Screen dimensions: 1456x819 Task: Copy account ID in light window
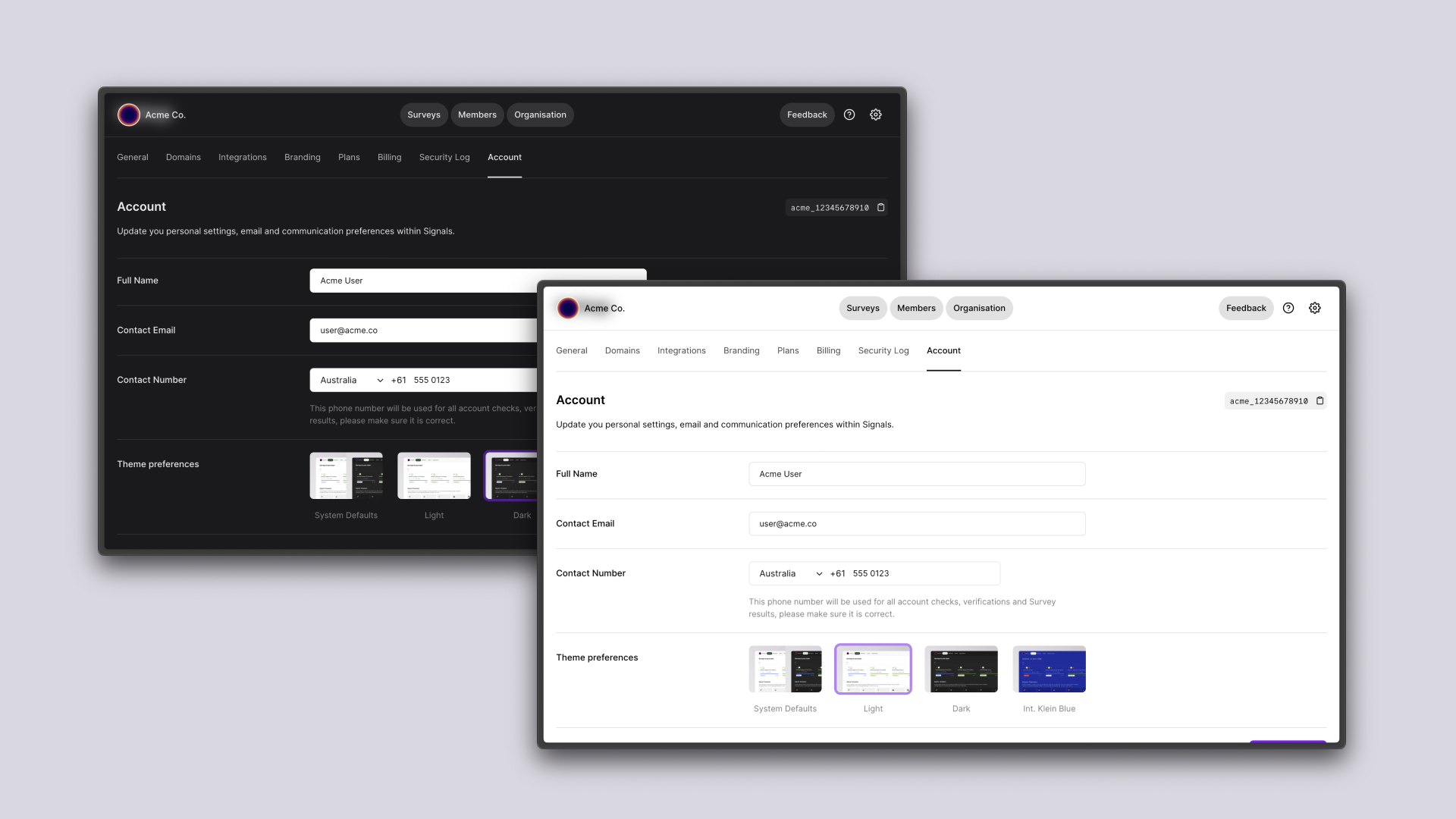(x=1320, y=401)
